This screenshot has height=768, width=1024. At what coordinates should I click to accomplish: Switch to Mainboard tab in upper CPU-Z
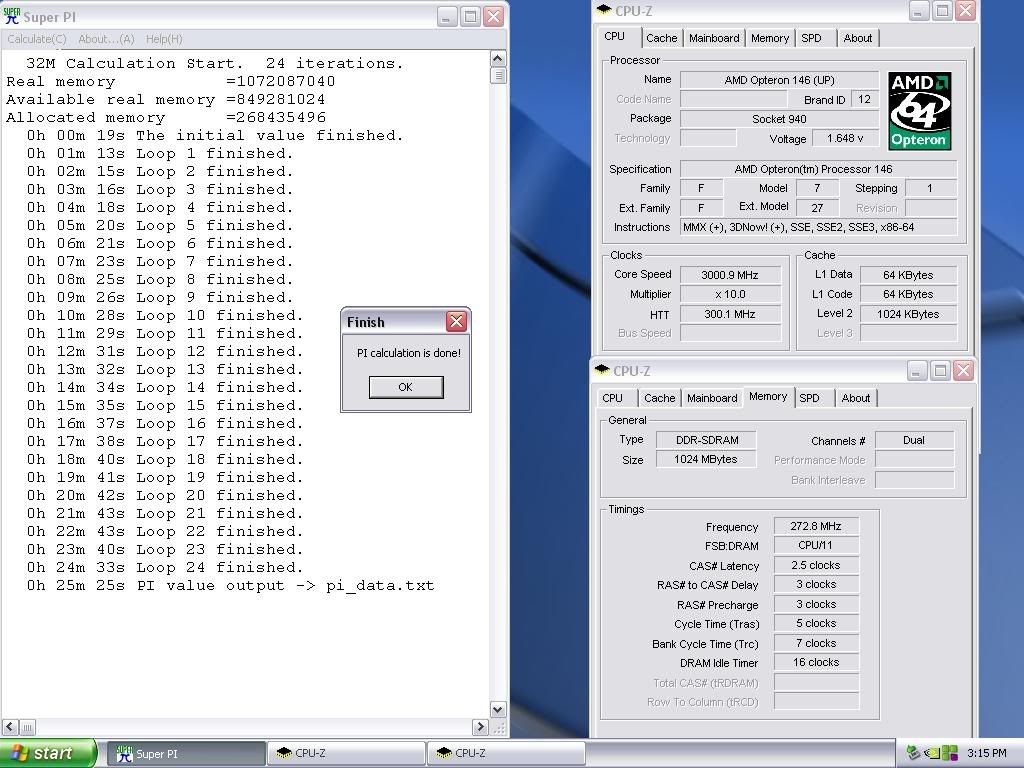tap(714, 38)
